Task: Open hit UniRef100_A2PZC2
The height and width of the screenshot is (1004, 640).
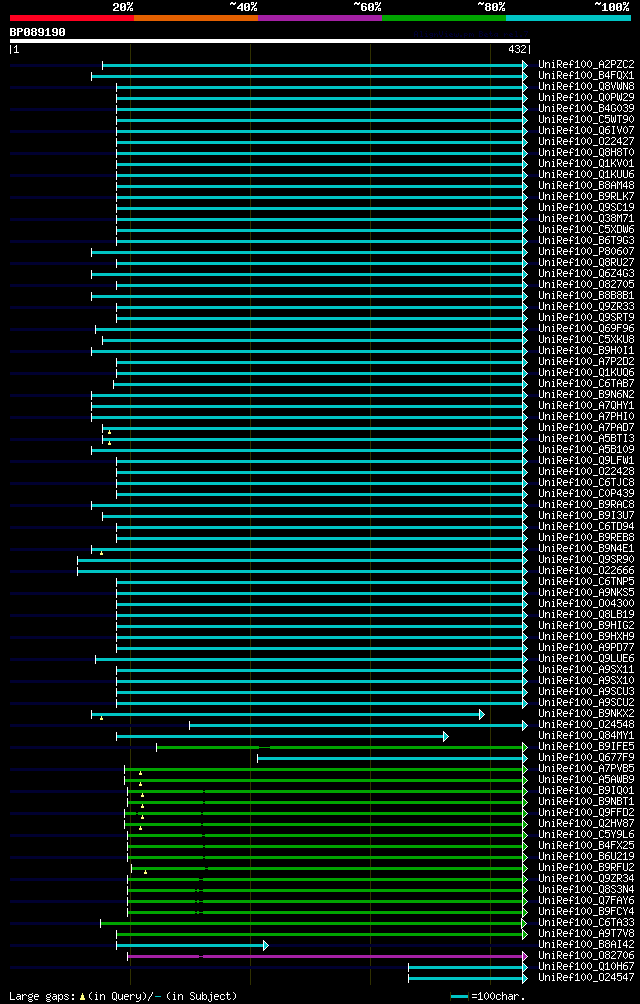Action: (x=586, y=65)
